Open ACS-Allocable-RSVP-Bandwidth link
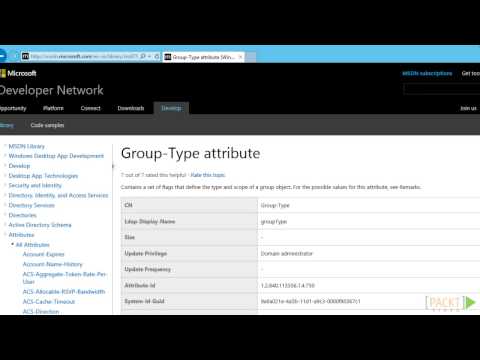This screenshot has height=360, width=480. pyautogui.click(x=64, y=292)
